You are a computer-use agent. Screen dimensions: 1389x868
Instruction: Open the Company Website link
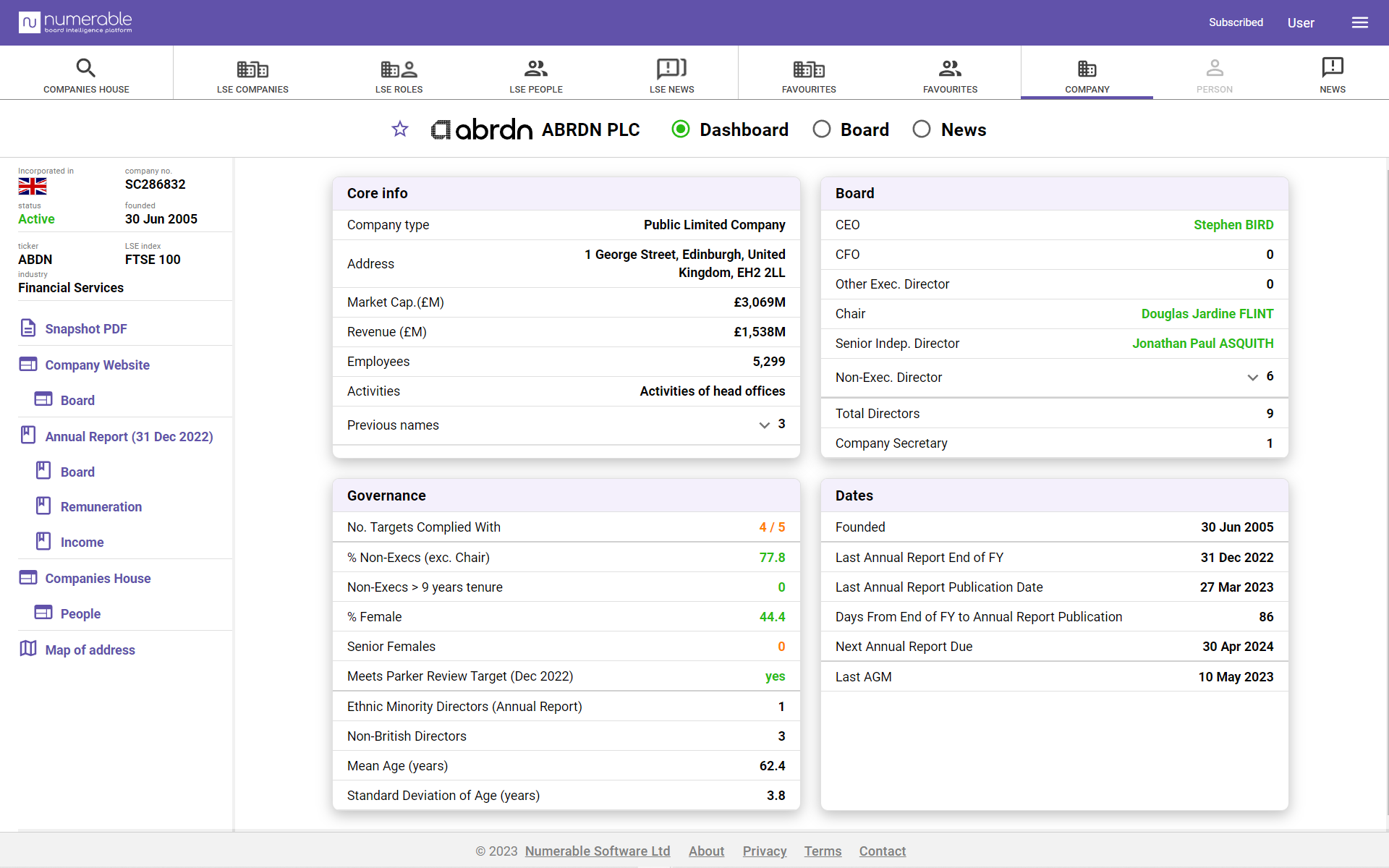(x=98, y=365)
